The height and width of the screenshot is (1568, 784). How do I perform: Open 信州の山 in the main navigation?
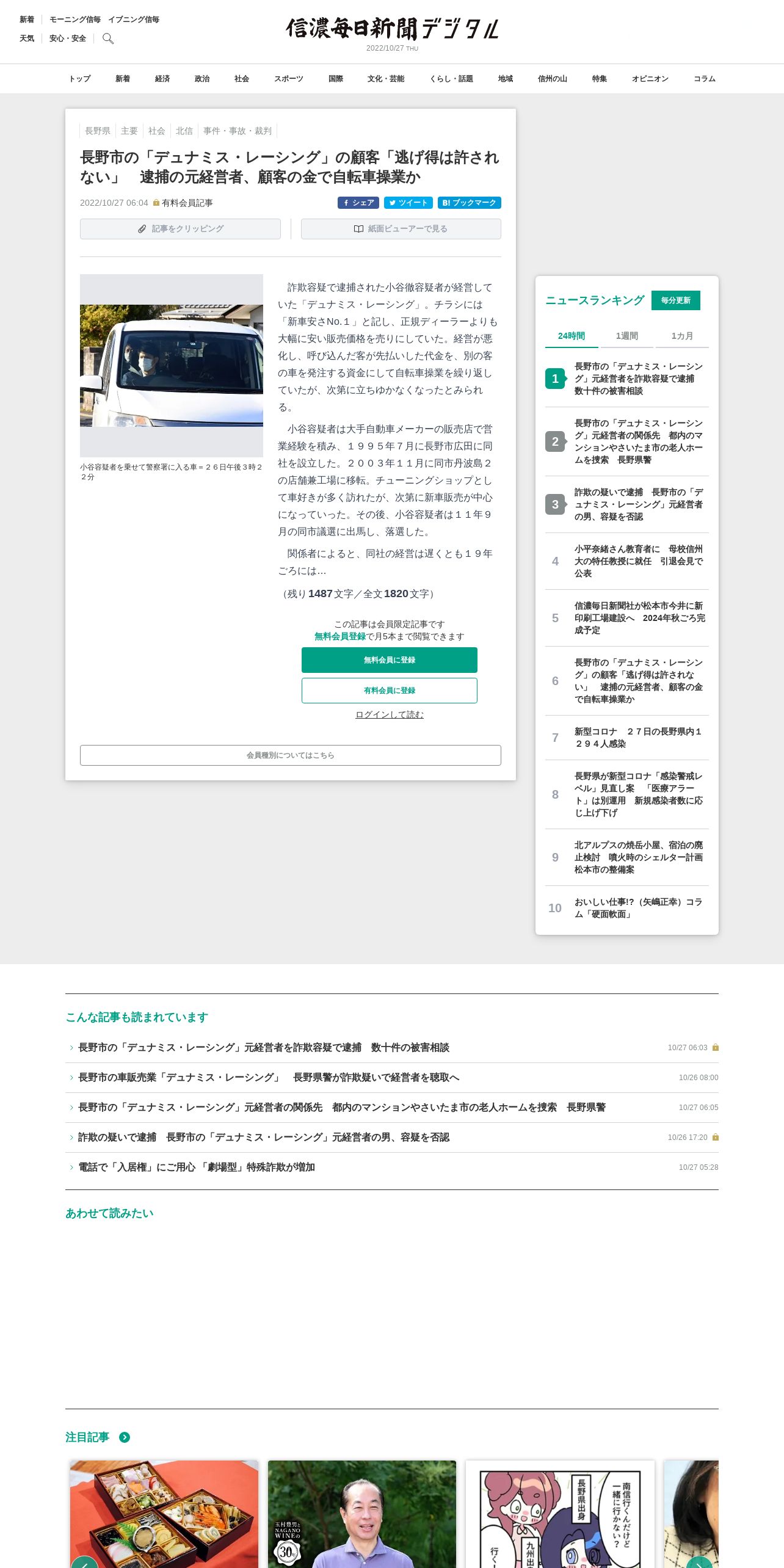point(553,79)
